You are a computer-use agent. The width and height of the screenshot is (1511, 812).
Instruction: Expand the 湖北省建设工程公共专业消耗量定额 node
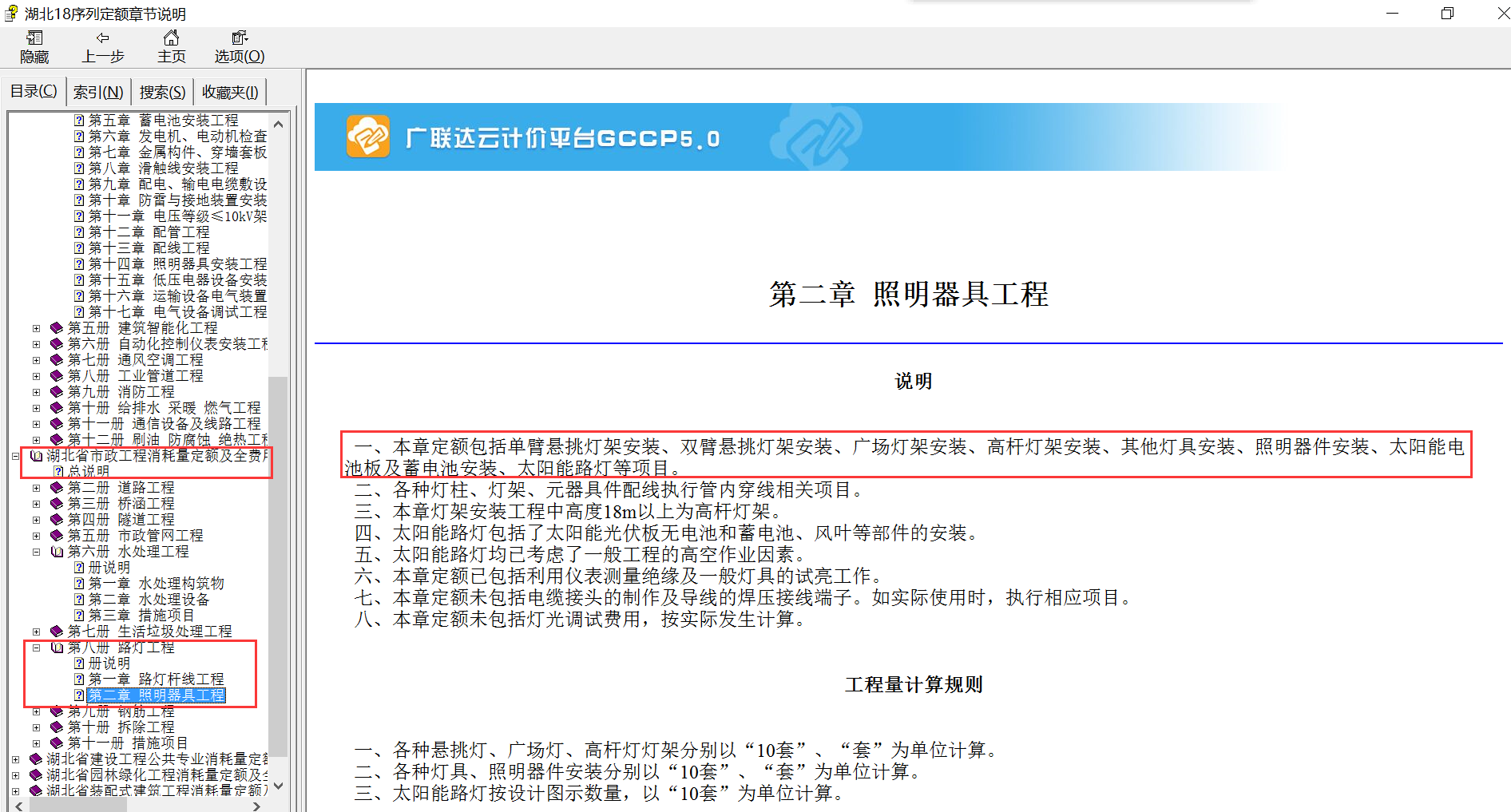(15, 759)
